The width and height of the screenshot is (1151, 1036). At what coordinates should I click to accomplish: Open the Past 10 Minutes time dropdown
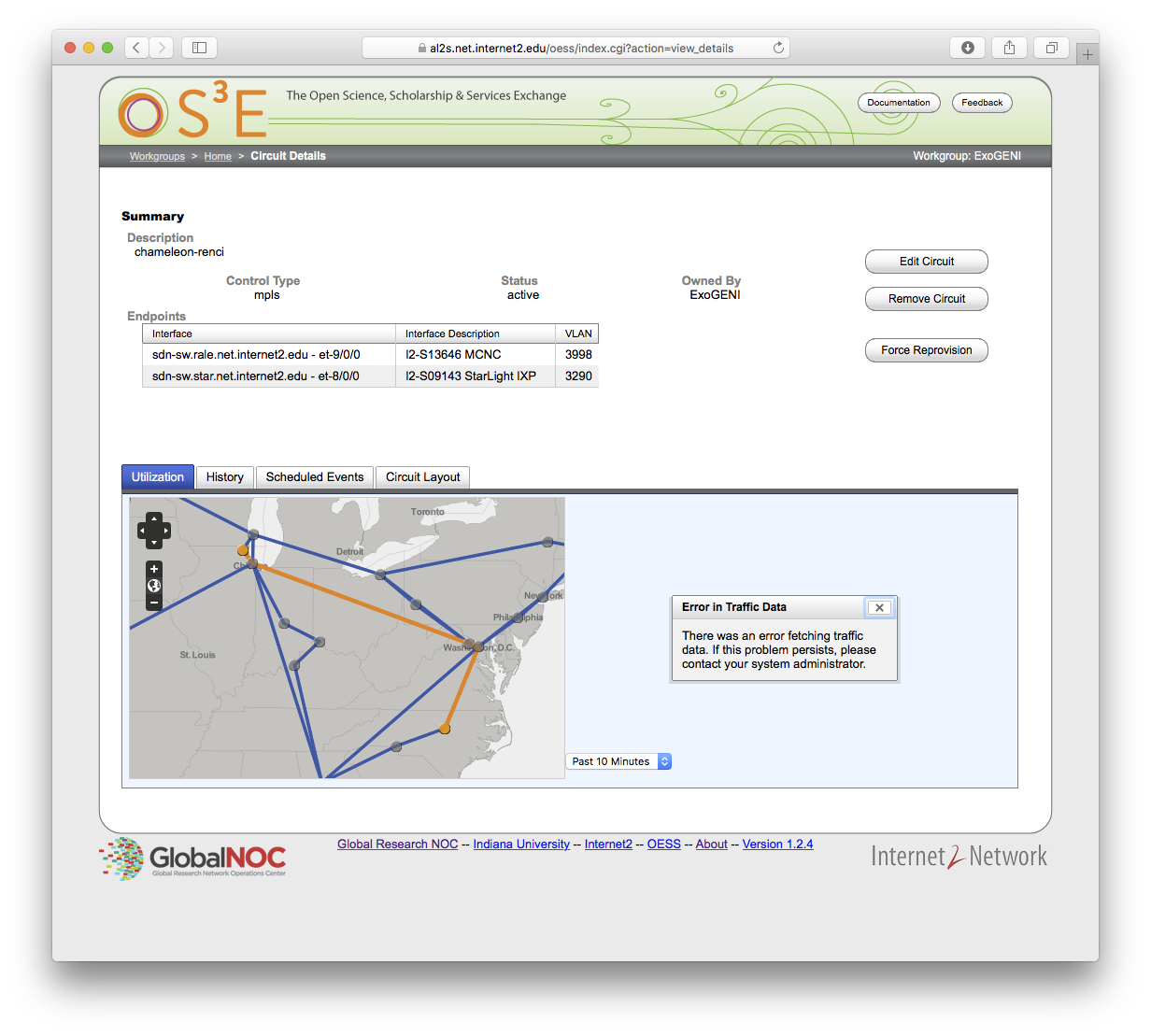(618, 761)
